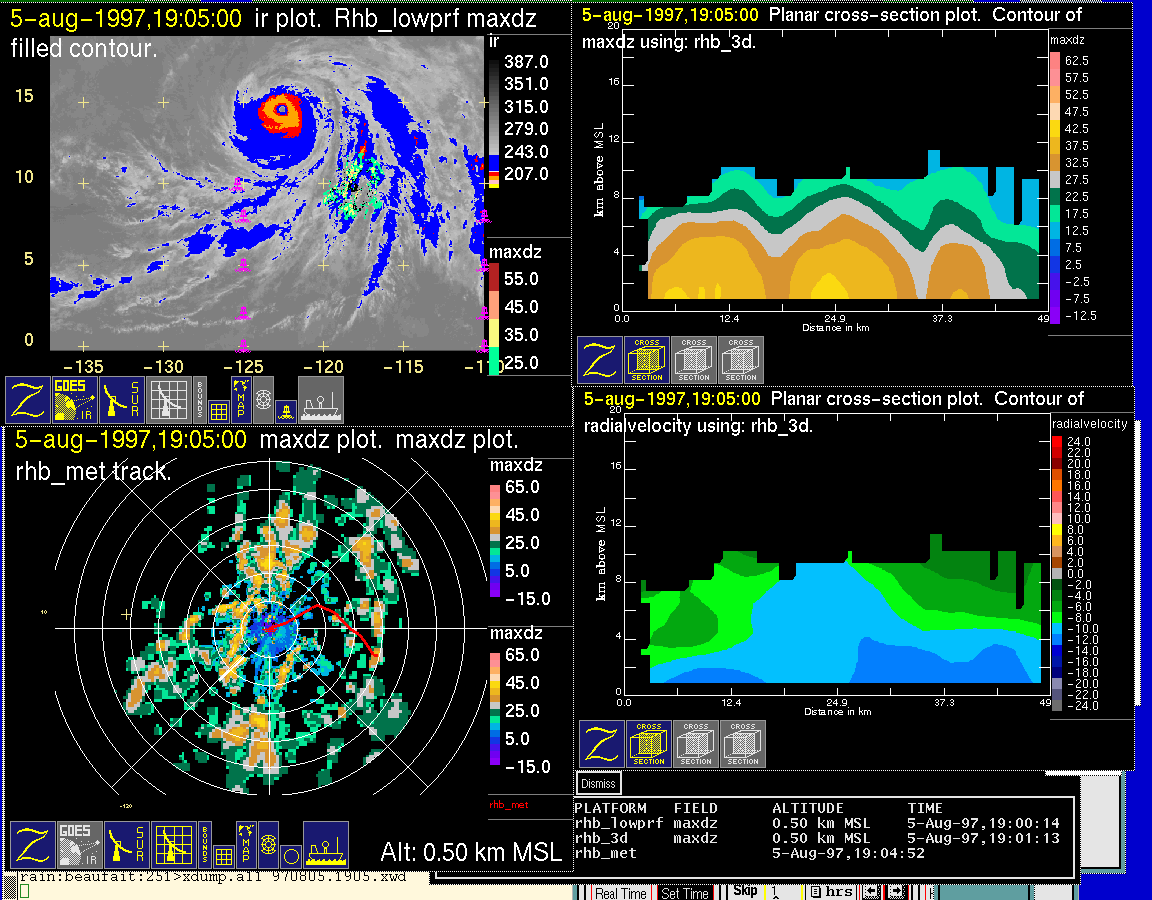This screenshot has width=1152, height=900.
Task: Step time backward with left arrow button
Action: (x=870, y=891)
